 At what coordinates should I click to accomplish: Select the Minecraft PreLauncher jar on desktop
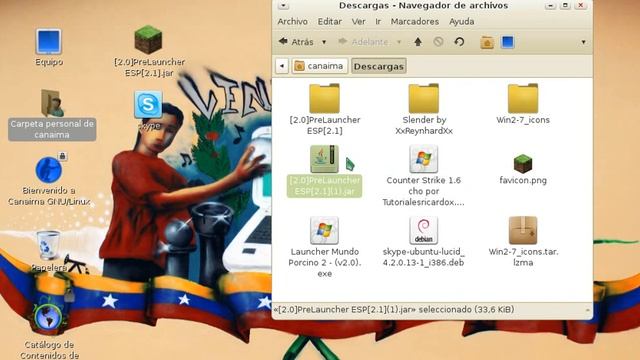pos(149,40)
